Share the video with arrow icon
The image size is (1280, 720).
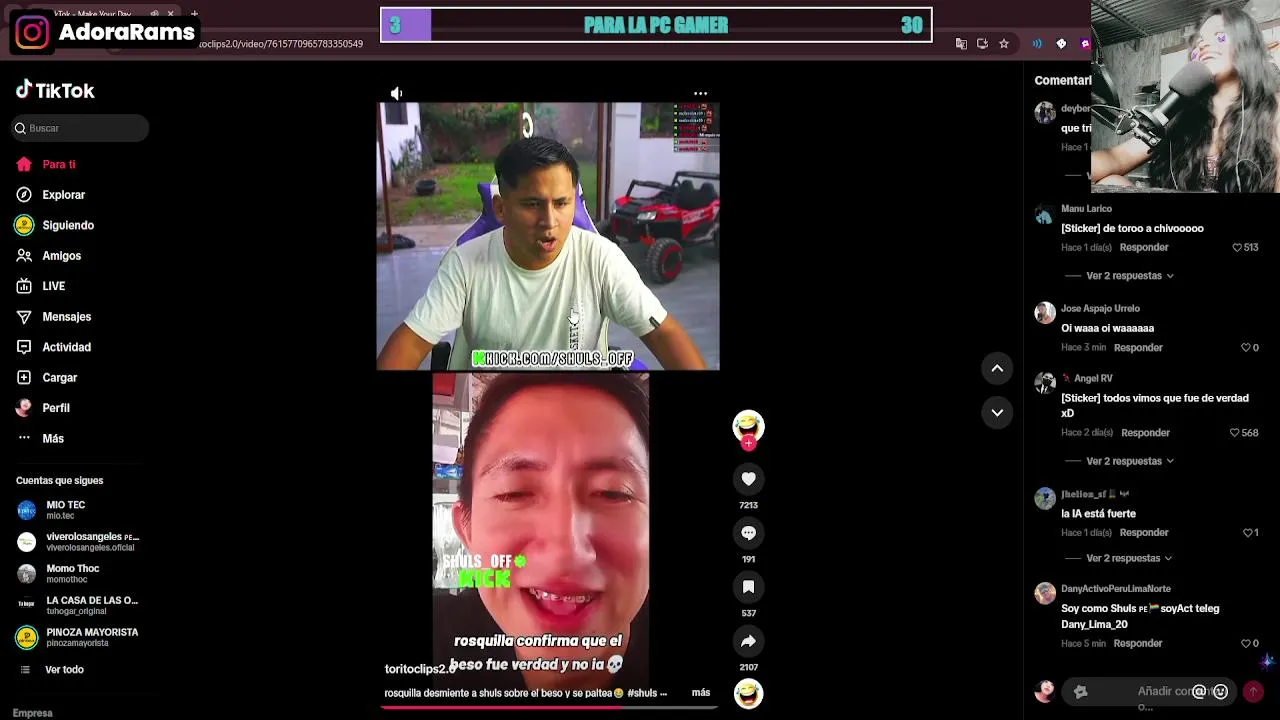(x=748, y=641)
